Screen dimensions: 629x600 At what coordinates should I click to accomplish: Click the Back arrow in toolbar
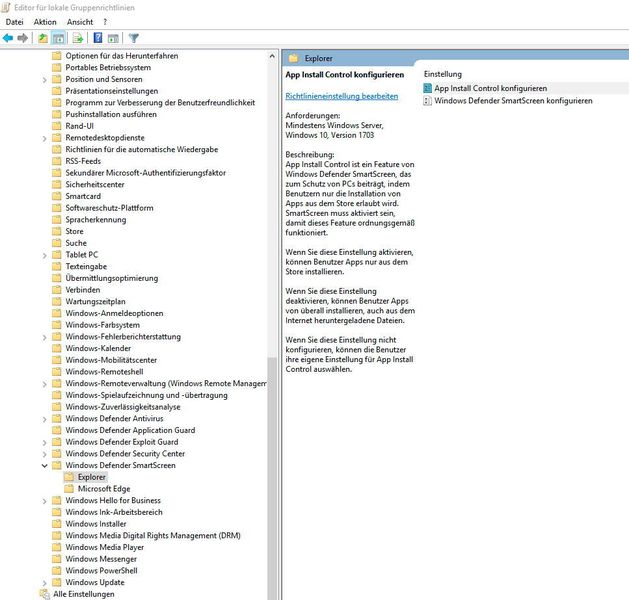click(8, 38)
